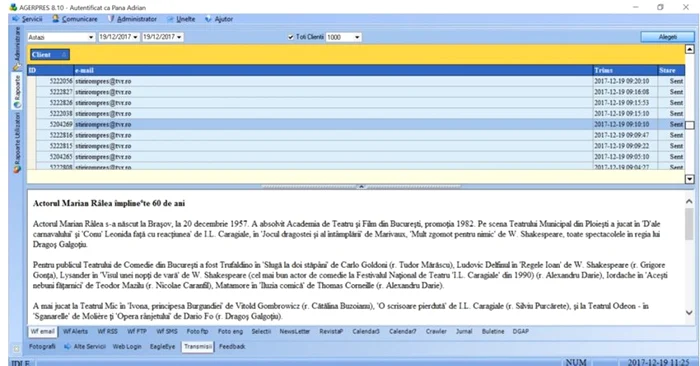Click the timestamp 2017-12-19 09:16:08
The height and width of the screenshot is (366, 700).
[x=621, y=92]
